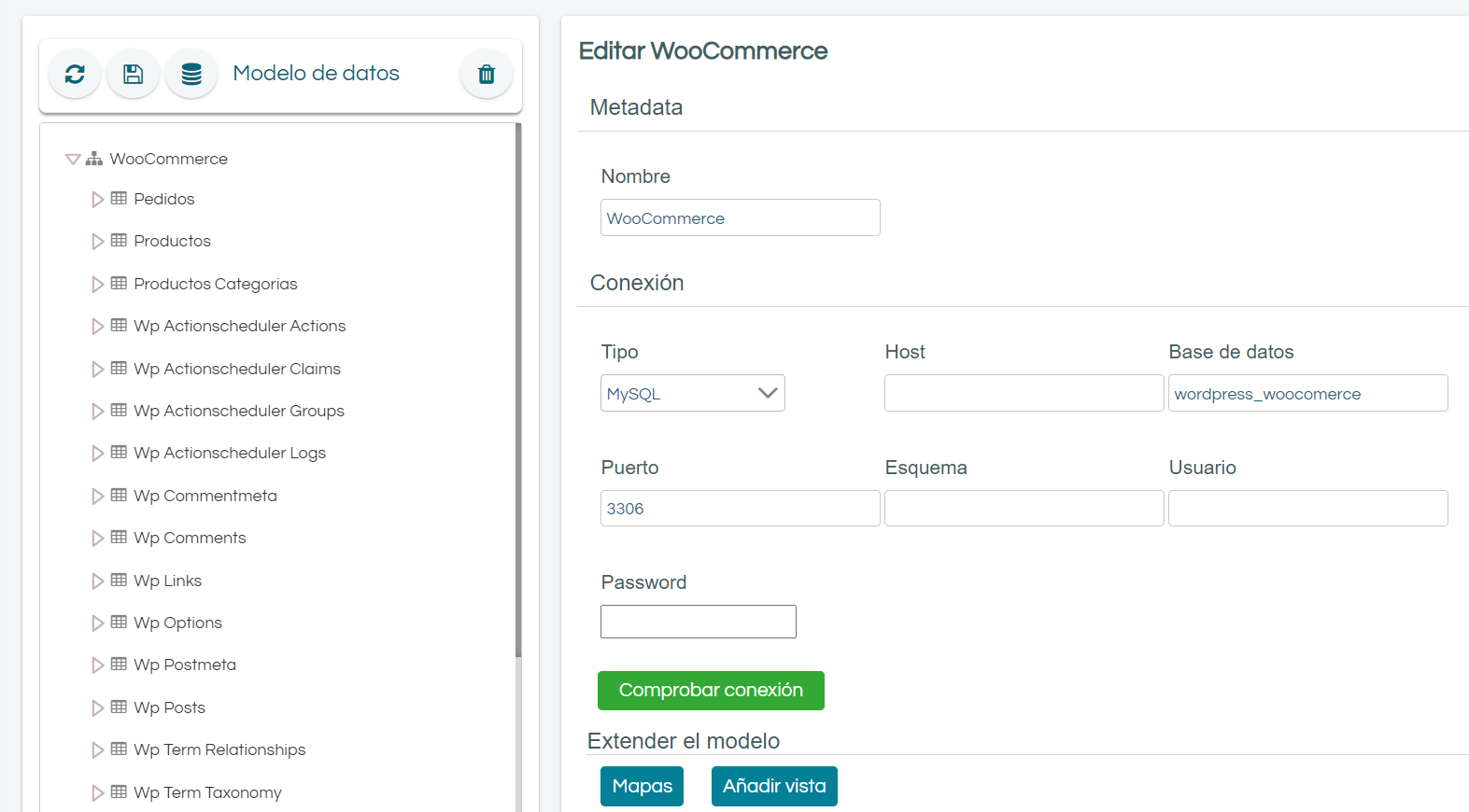Click the Host input field
1469x812 pixels.
pos(1024,393)
